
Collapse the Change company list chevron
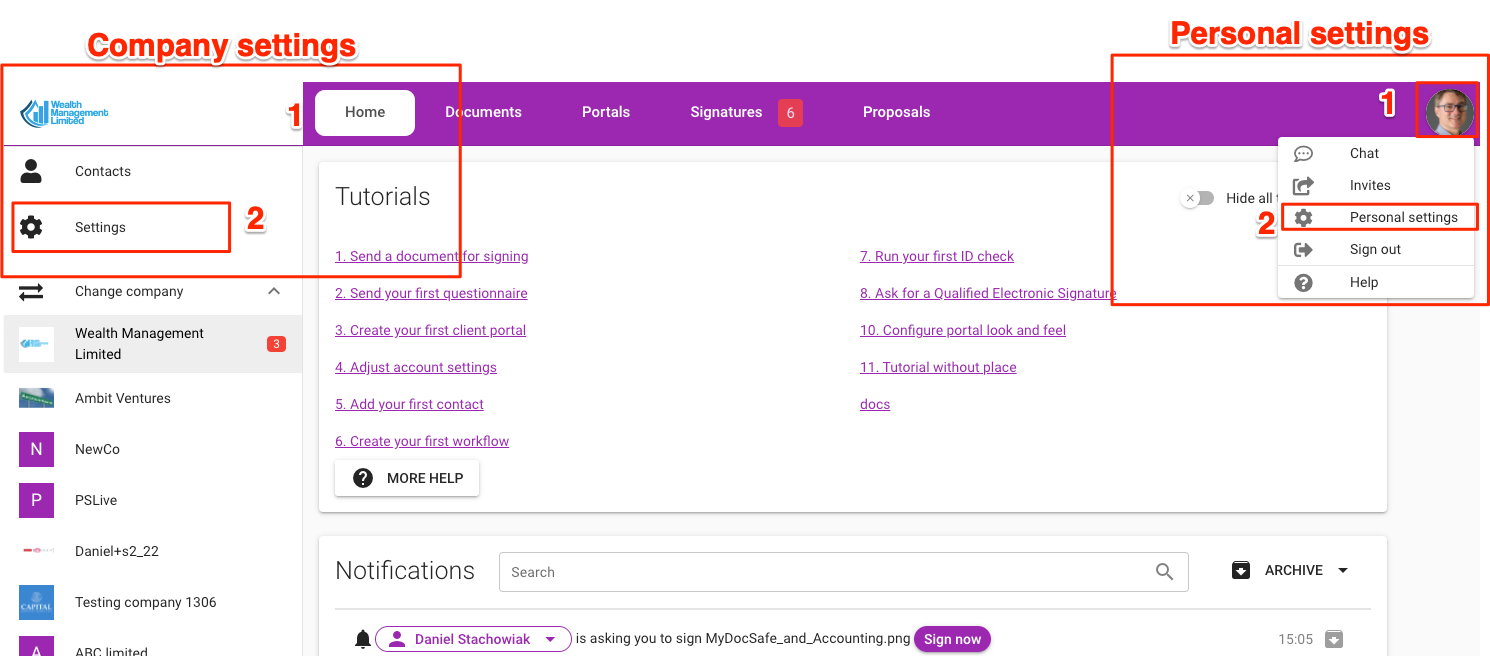(273, 291)
